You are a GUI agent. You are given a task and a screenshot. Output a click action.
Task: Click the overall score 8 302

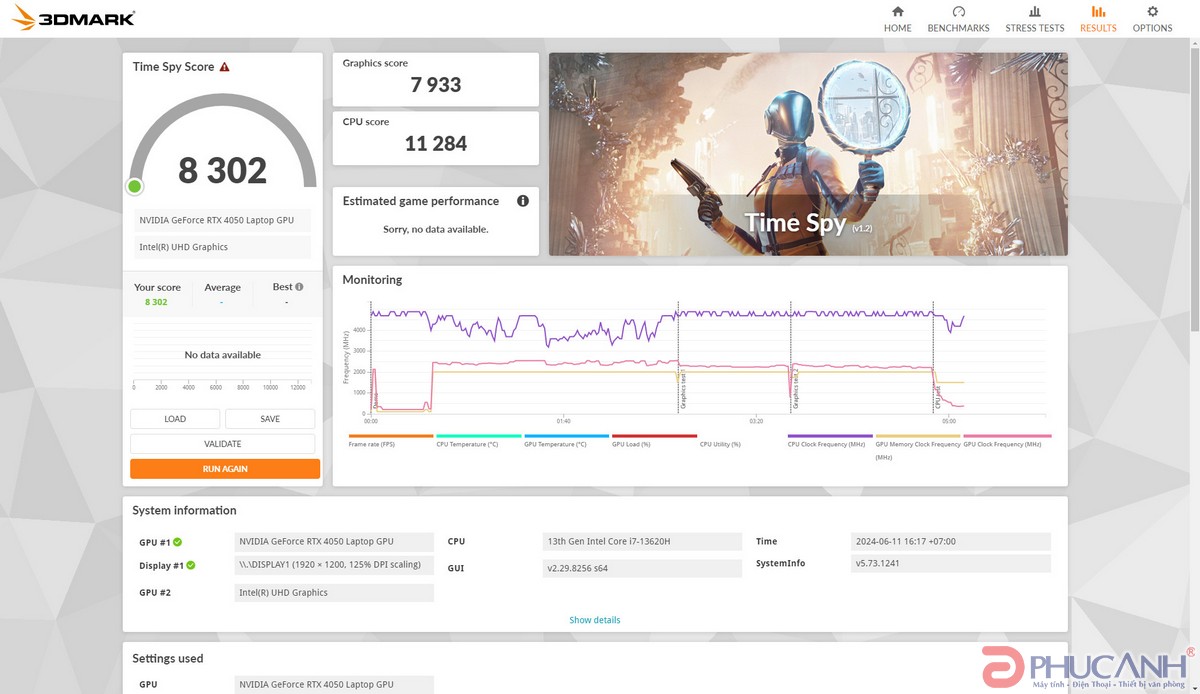tap(223, 171)
